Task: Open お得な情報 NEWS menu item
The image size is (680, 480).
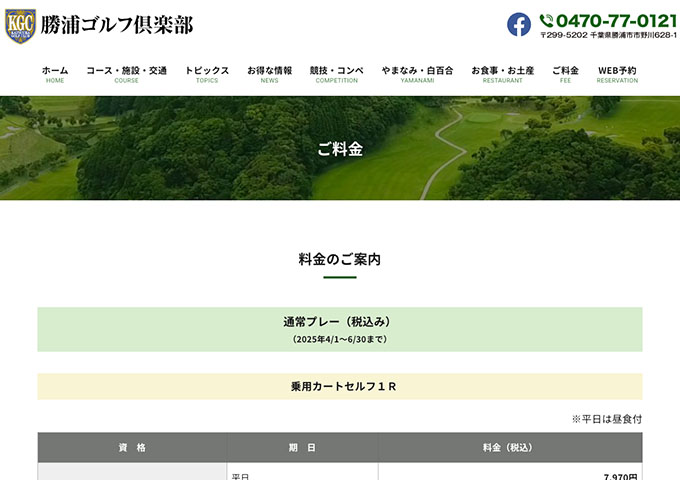Action: (269, 74)
